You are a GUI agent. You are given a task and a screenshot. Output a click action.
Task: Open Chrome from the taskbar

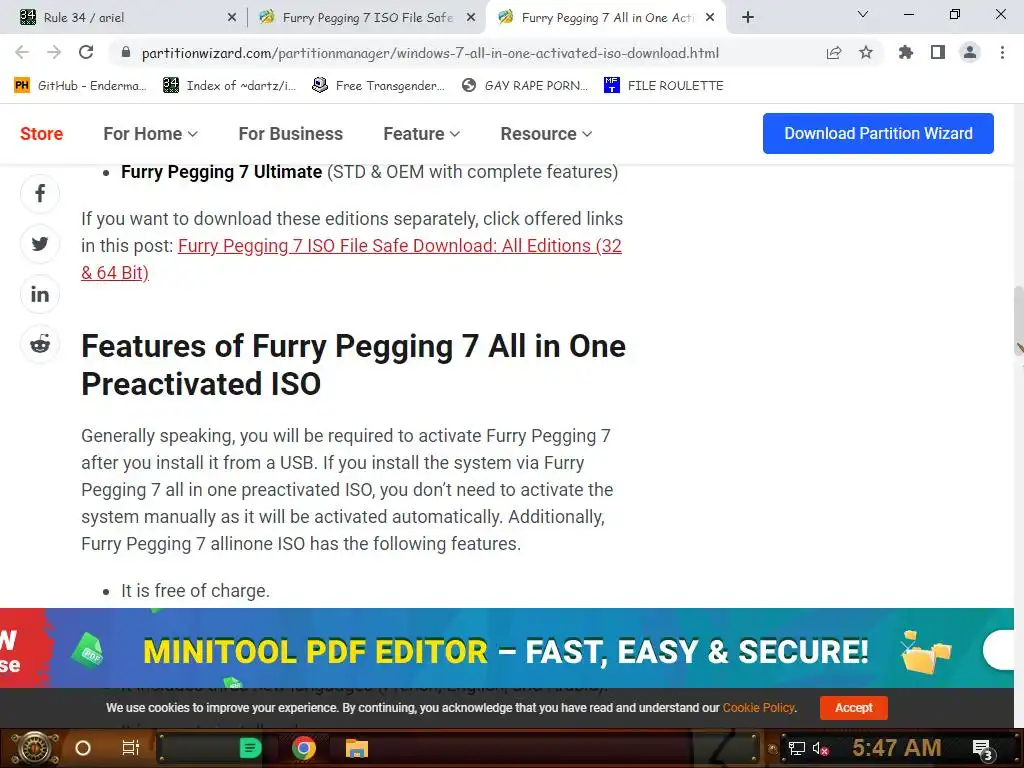point(304,748)
